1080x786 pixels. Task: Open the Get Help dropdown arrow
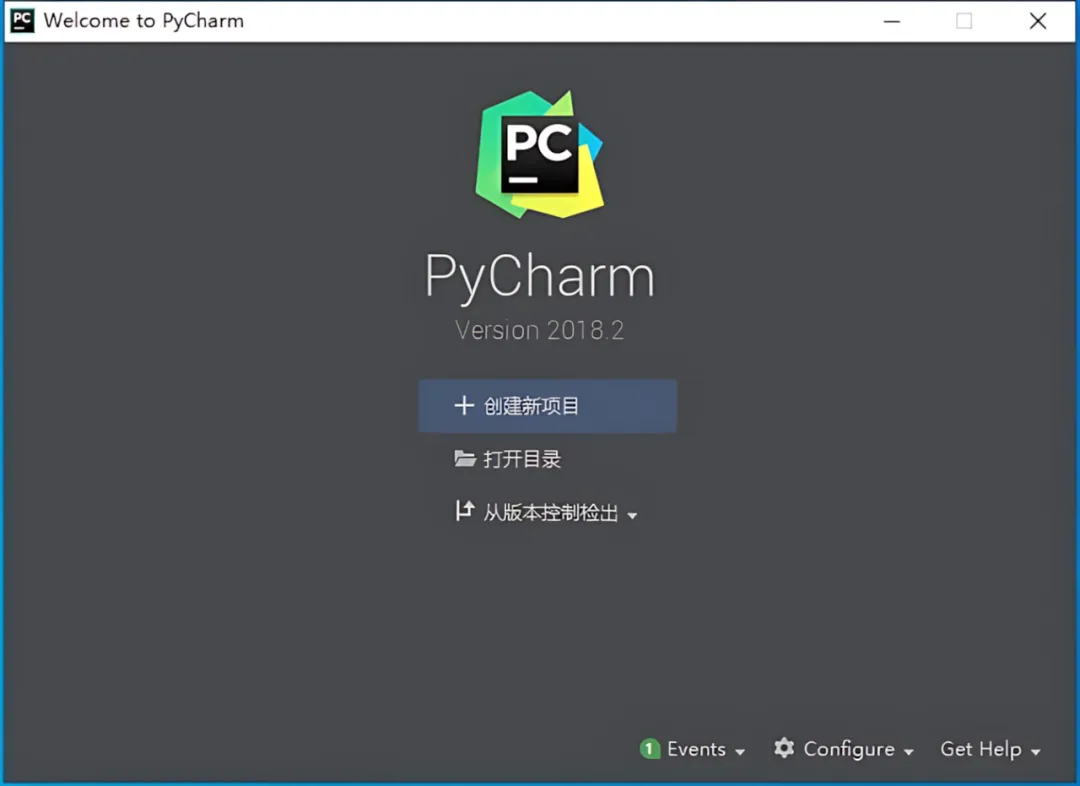(1035, 752)
